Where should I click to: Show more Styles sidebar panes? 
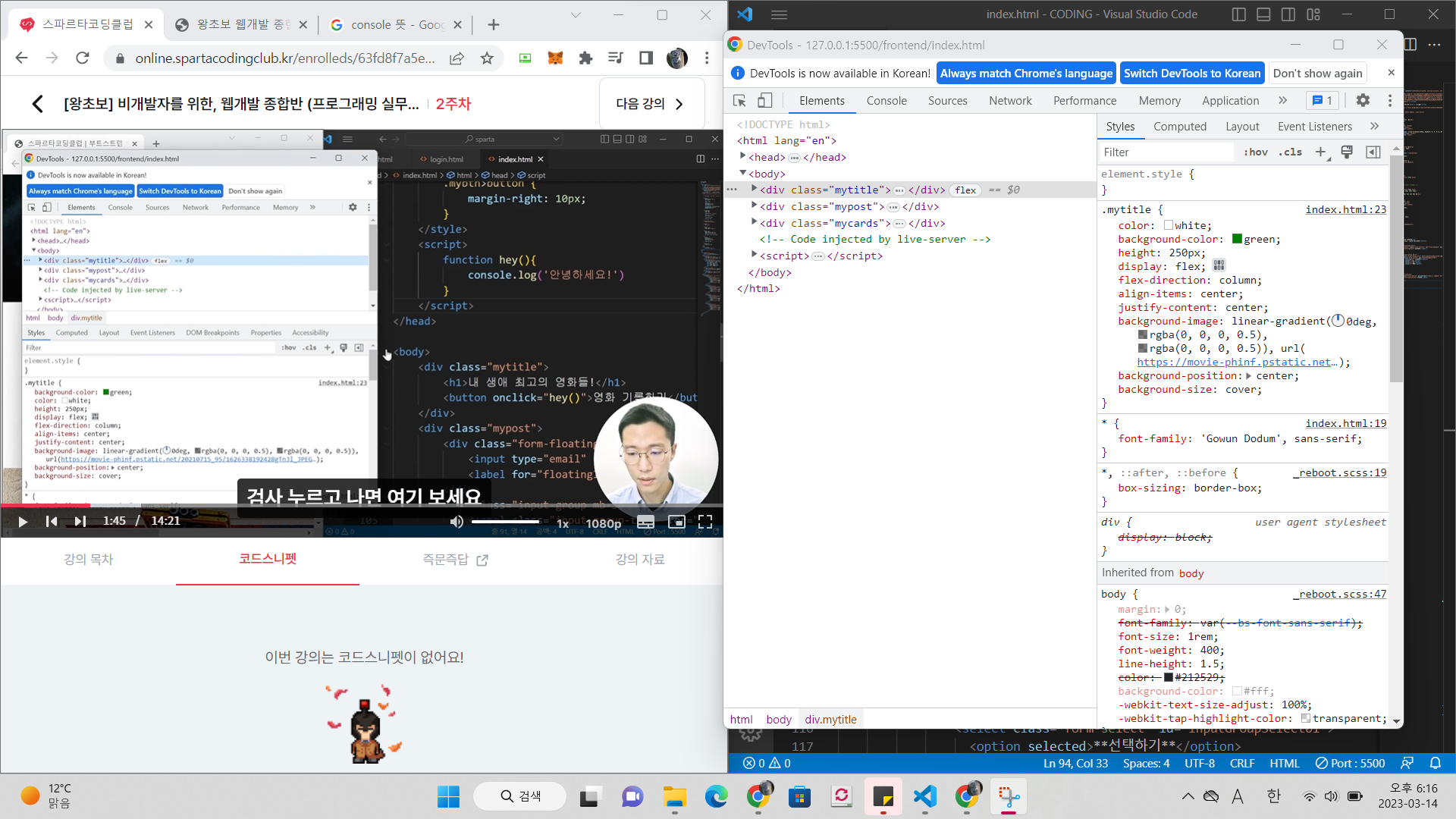1374,127
